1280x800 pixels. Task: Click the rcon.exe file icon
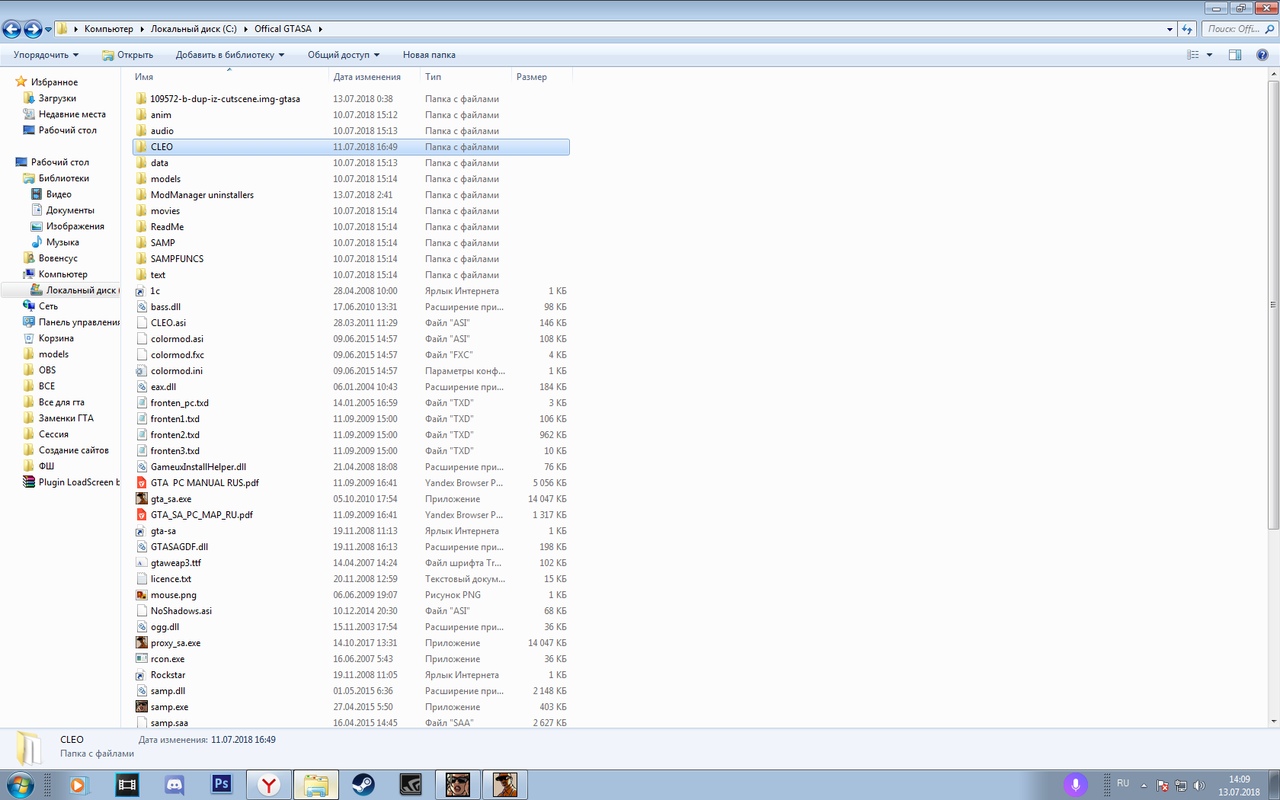pos(141,659)
